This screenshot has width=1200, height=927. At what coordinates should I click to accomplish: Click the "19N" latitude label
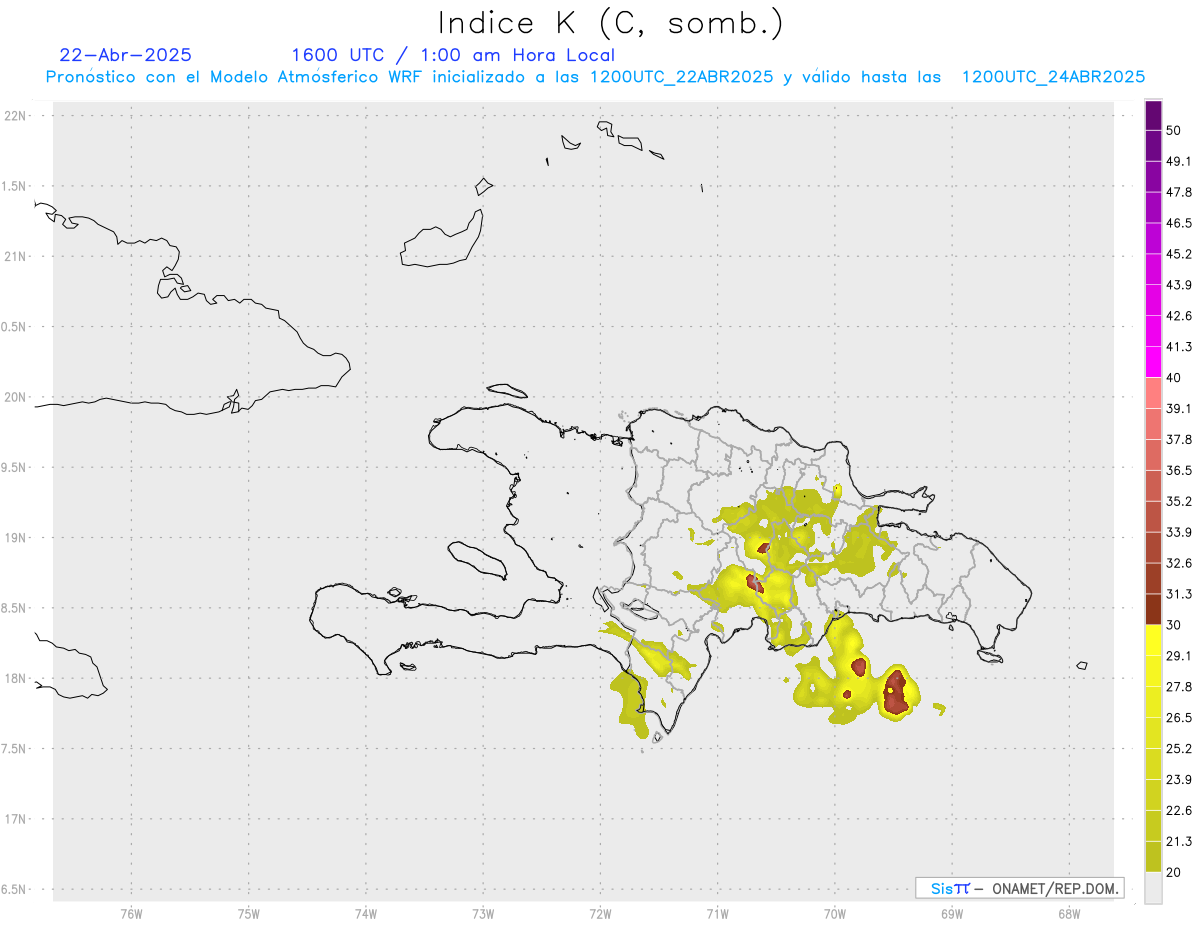coord(16,537)
